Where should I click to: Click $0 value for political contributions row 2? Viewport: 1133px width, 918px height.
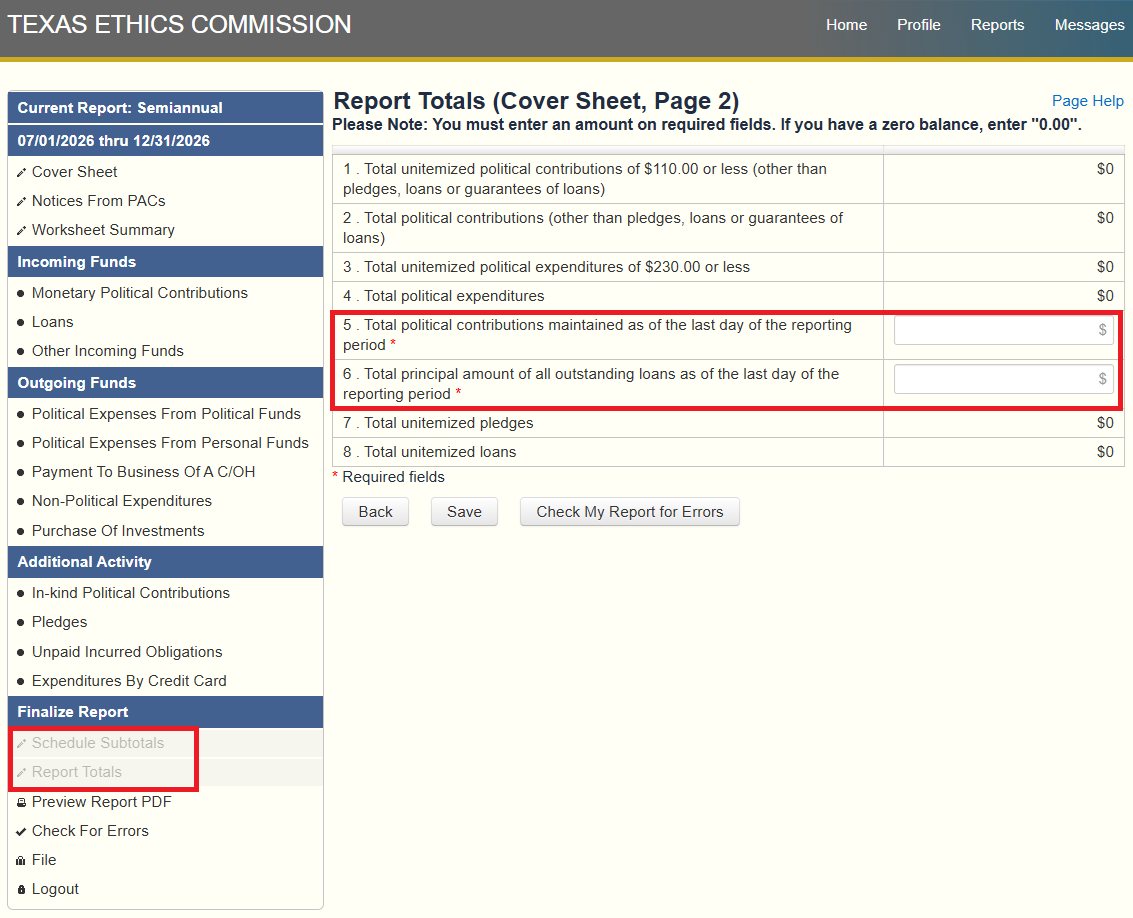coord(1105,218)
